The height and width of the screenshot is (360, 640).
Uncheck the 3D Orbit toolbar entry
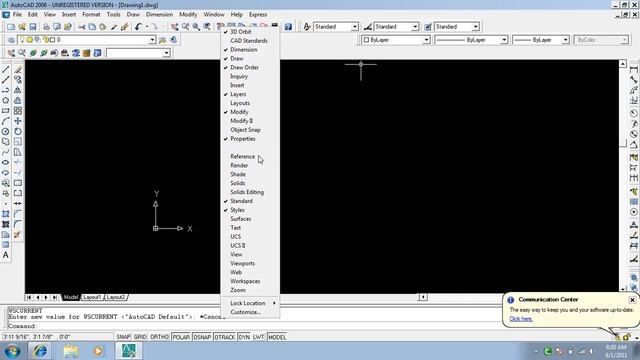point(250,32)
